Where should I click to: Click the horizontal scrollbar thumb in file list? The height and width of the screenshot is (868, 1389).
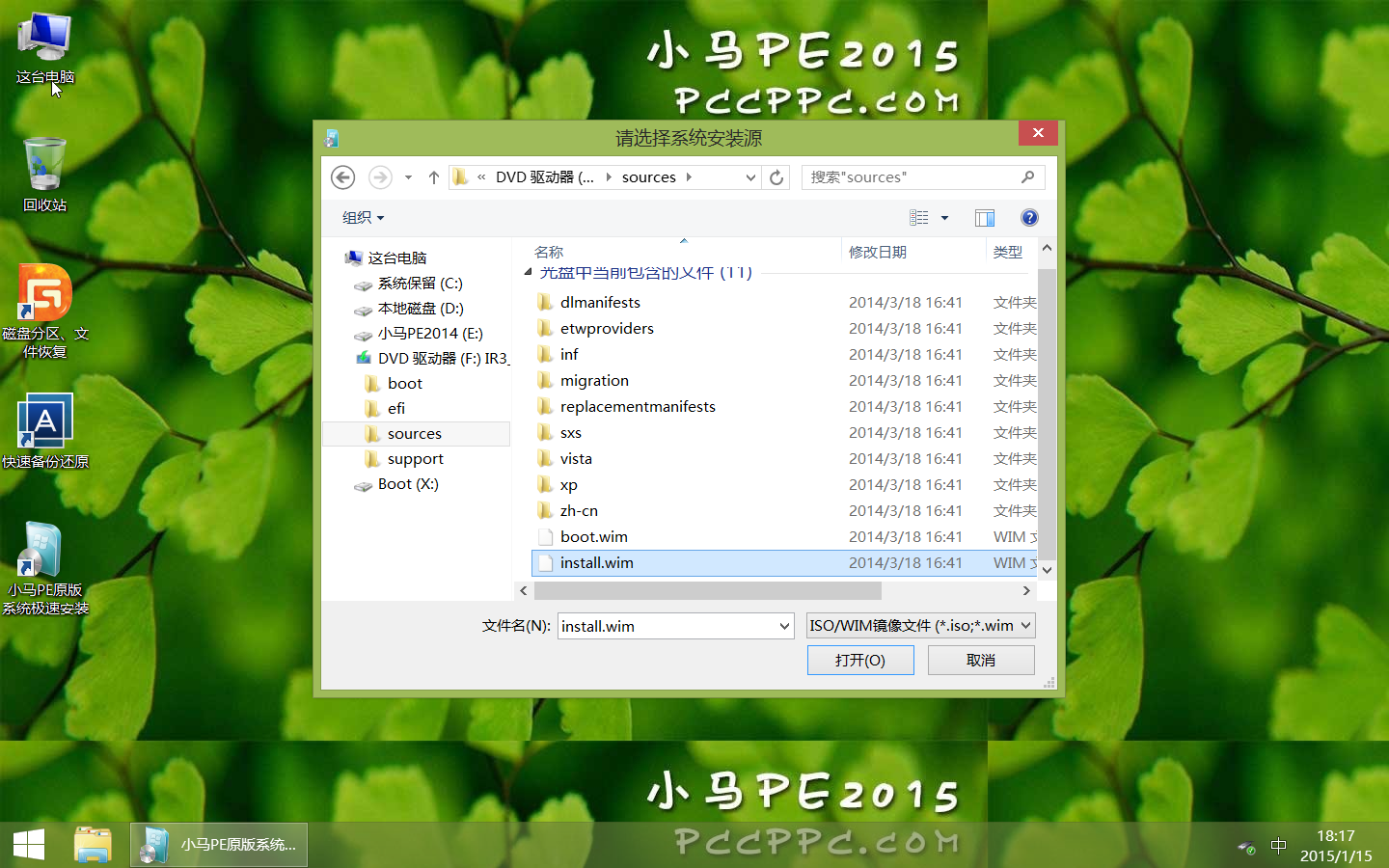708,590
